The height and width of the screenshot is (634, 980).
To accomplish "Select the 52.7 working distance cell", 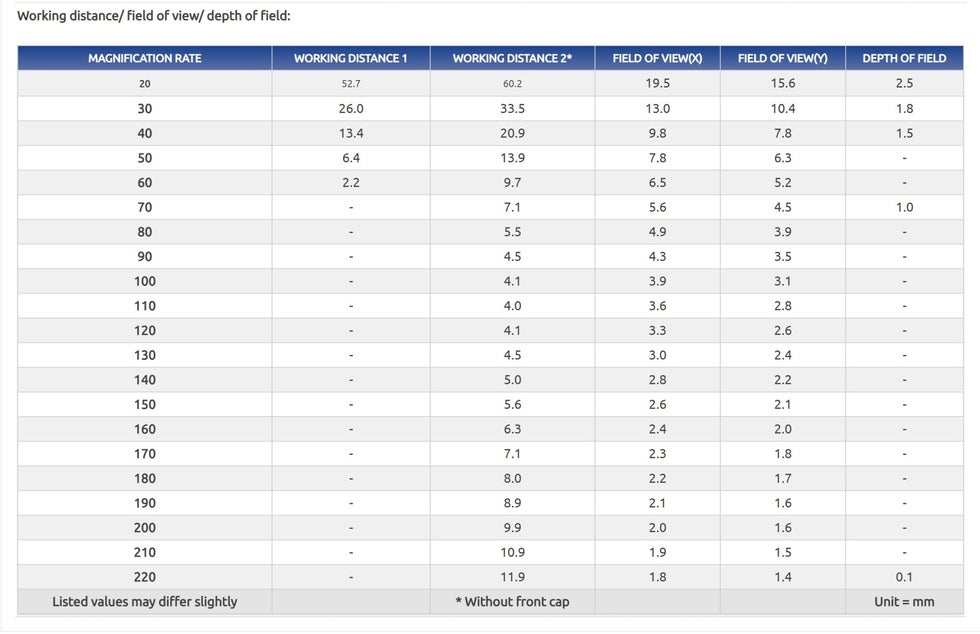I will pos(351,84).
